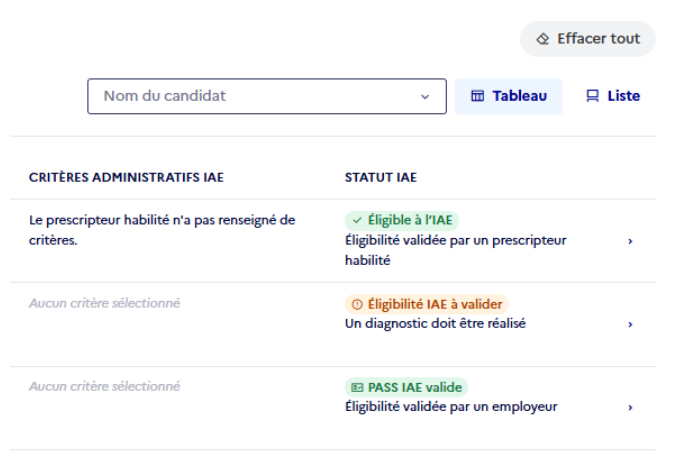Screen dimensions: 676x473
Task: Click the PASS IAE valide badge
Action: tap(406, 387)
